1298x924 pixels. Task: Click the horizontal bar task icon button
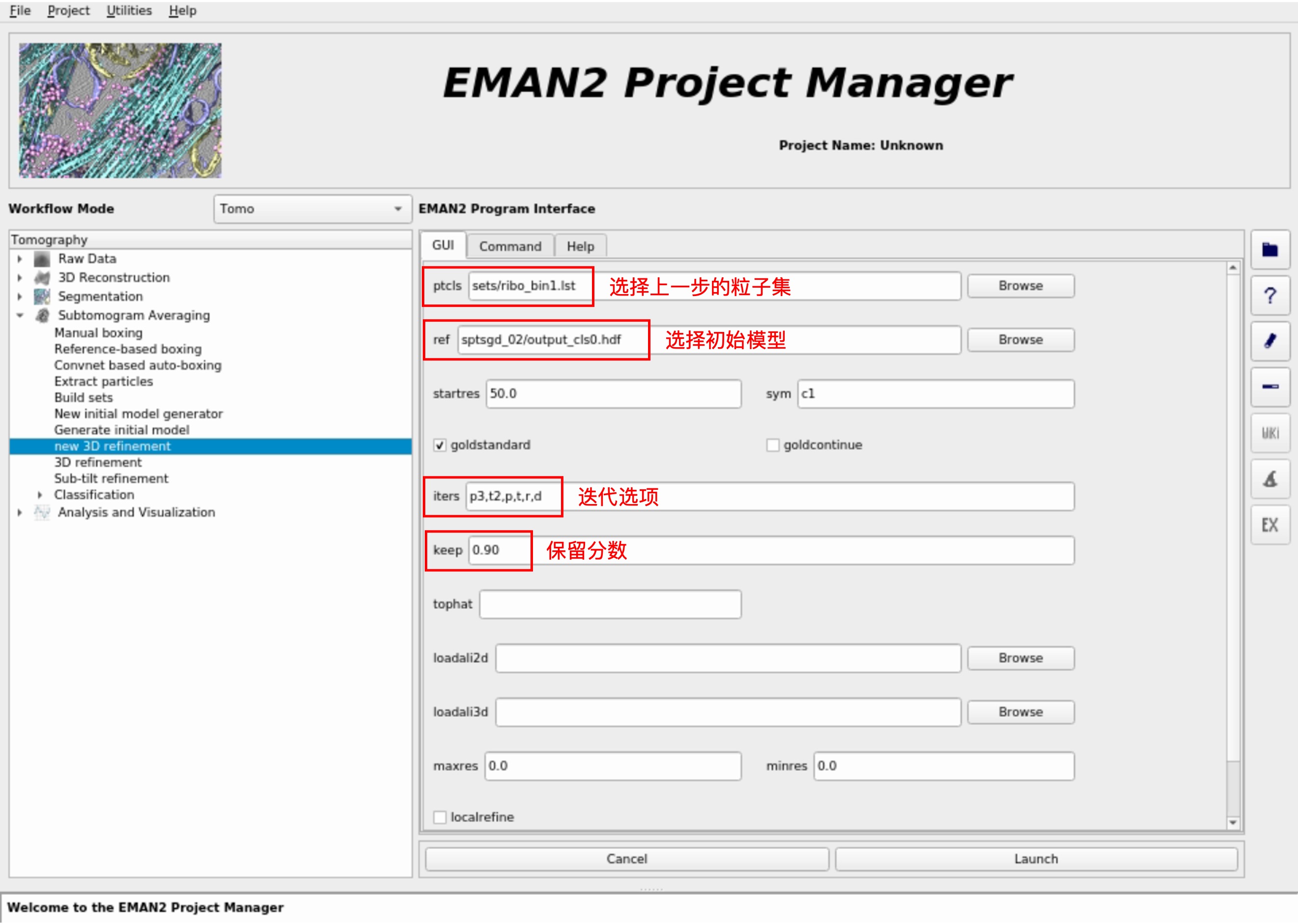pos(1269,387)
